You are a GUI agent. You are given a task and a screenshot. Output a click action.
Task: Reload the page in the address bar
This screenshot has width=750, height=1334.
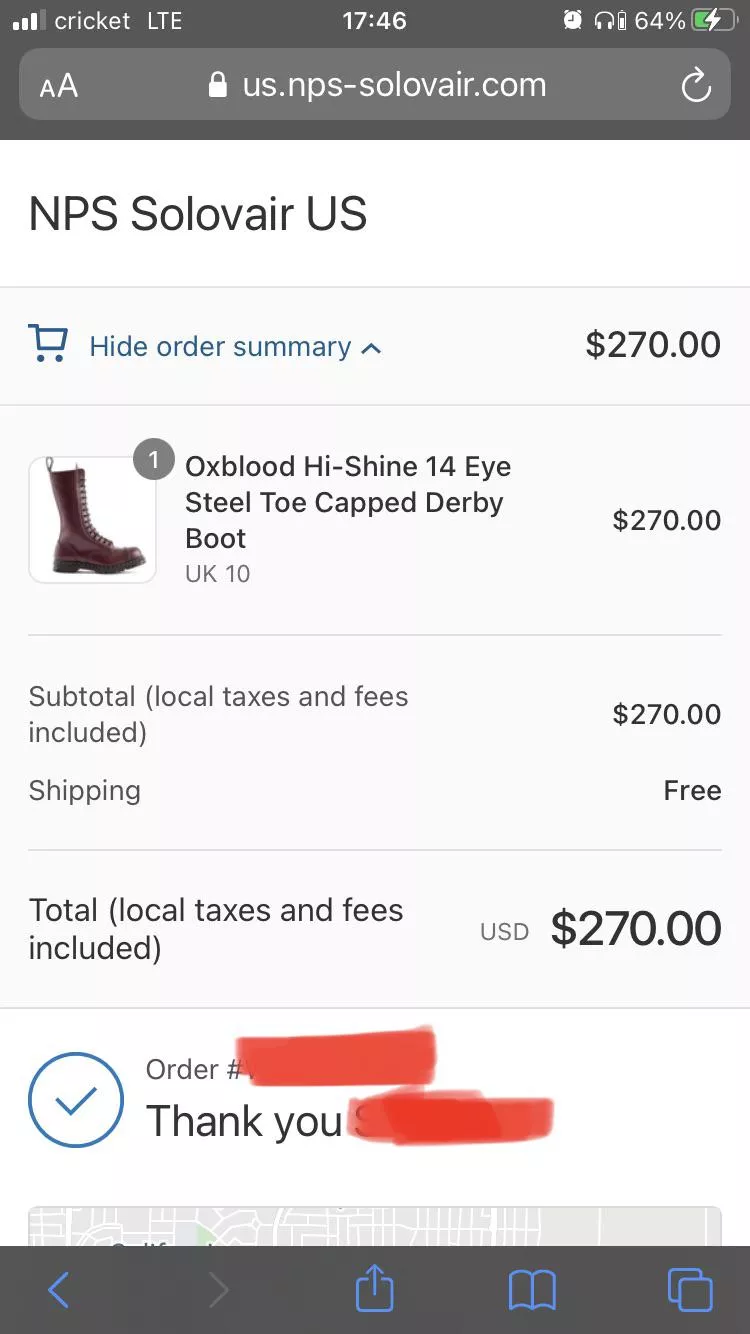[696, 86]
